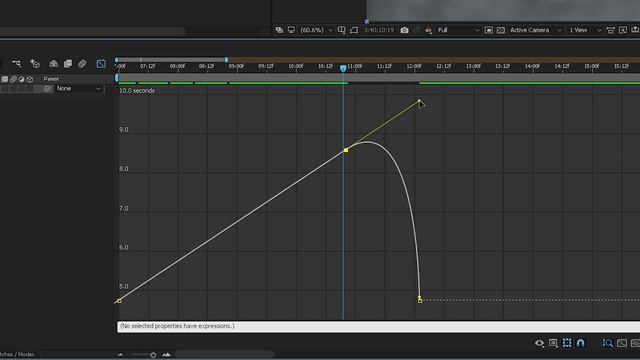Click zoom in mountain icon by slider
Viewport: 640px width, 360px height.
(166, 355)
